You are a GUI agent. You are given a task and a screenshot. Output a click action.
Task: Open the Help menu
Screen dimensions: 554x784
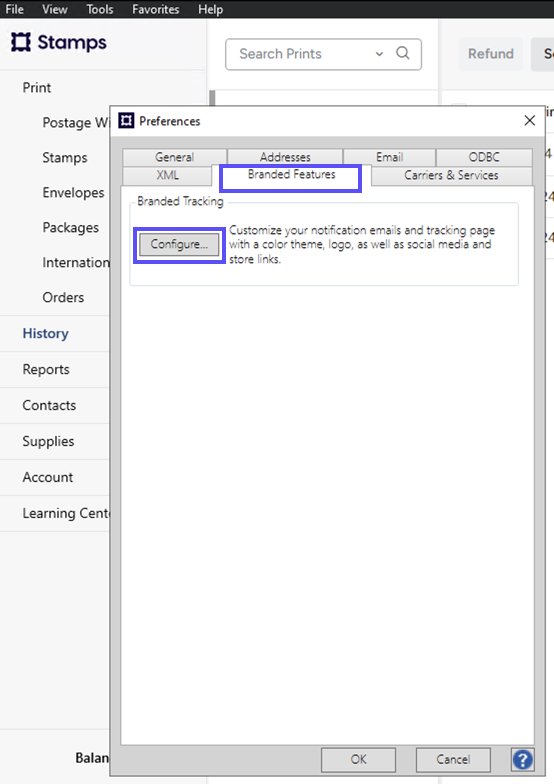[x=210, y=9]
